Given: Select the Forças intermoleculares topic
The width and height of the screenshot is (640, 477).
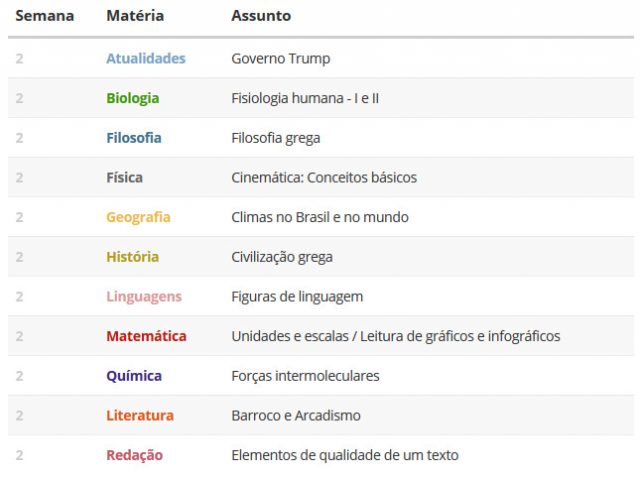Looking at the screenshot, I should click(305, 376).
